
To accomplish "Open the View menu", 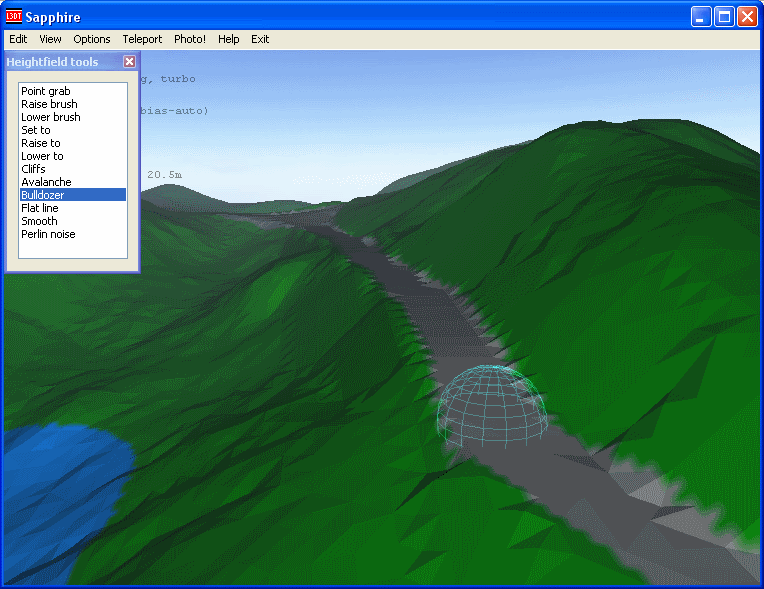I will coord(50,39).
